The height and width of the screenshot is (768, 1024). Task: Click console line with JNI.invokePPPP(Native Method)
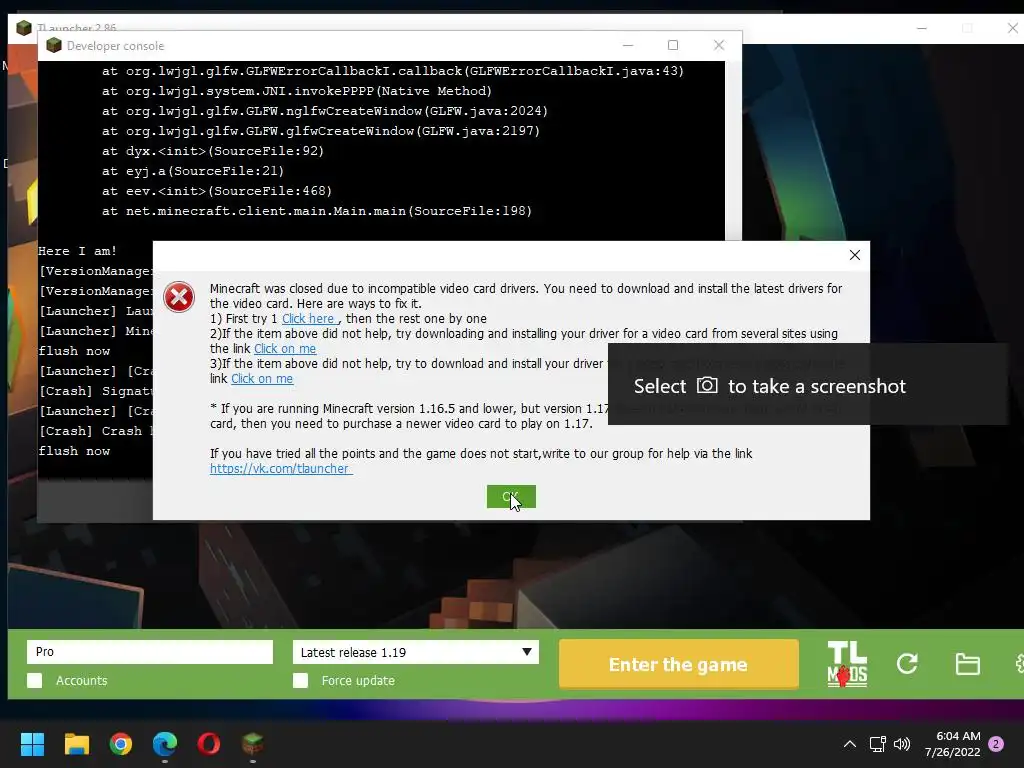coord(296,91)
